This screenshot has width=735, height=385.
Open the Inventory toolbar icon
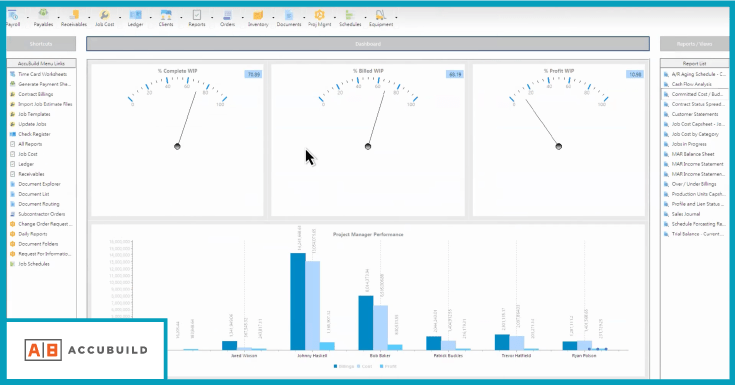tap(258, 18)
